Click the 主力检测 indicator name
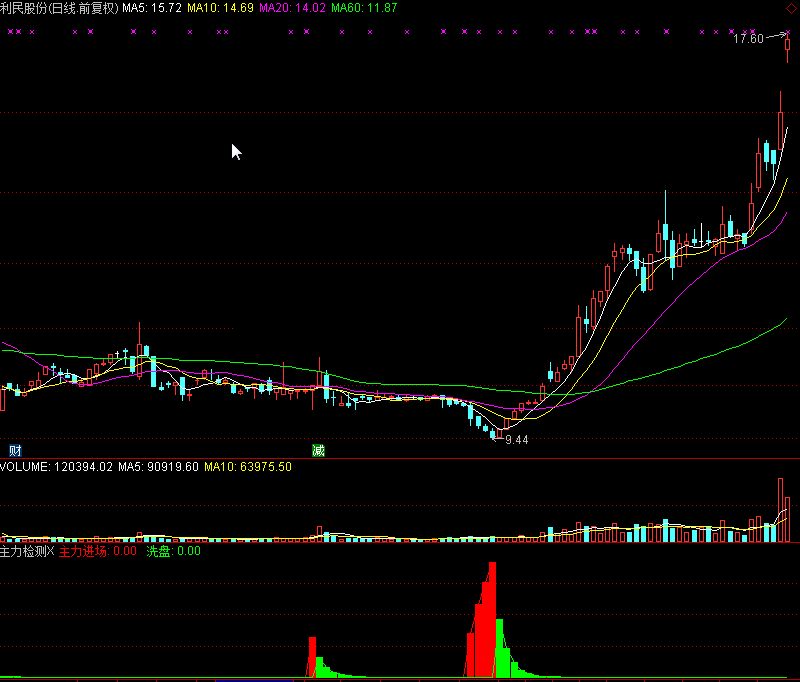 coord(27,551)
